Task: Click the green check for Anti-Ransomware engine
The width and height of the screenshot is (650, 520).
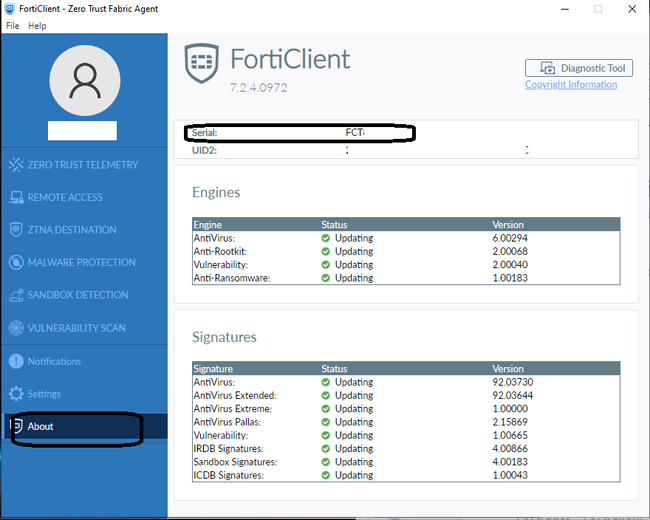Action: [x=325, y=278]
